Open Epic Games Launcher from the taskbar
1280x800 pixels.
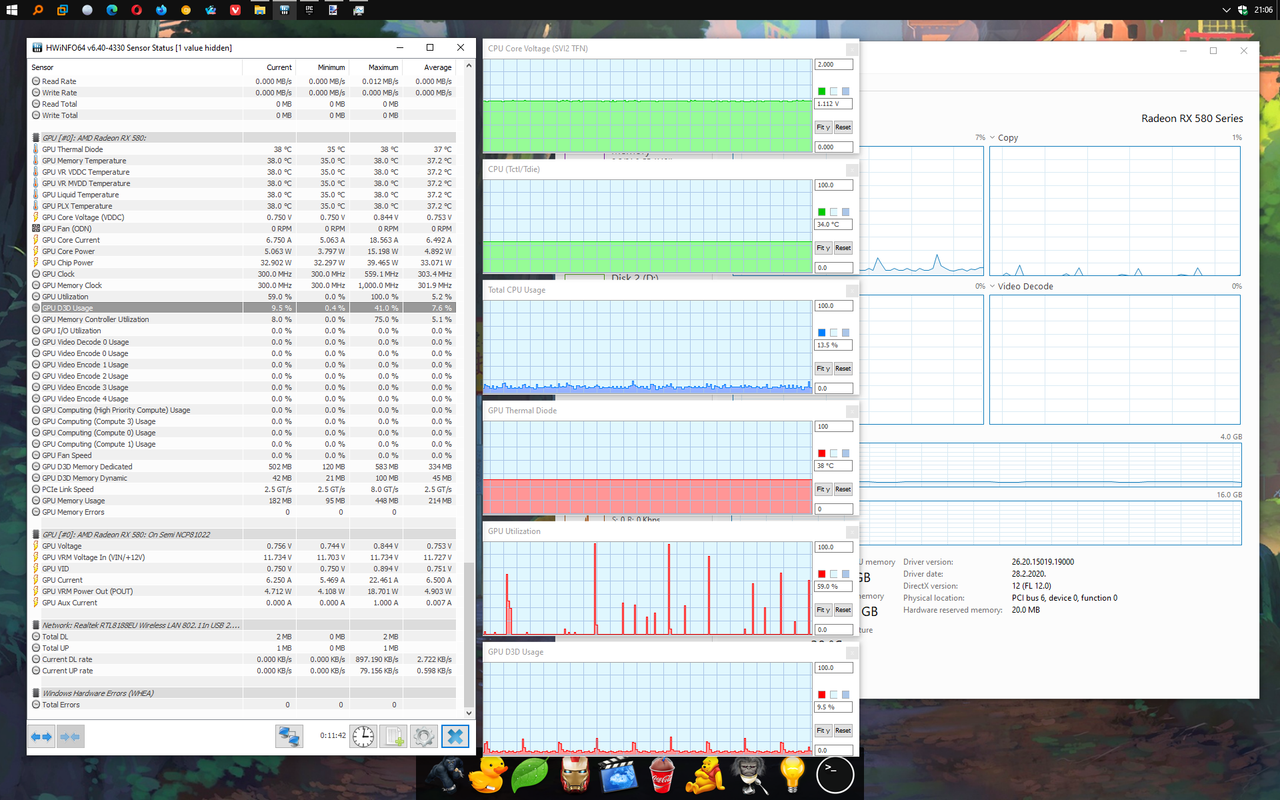coord(310,9)
